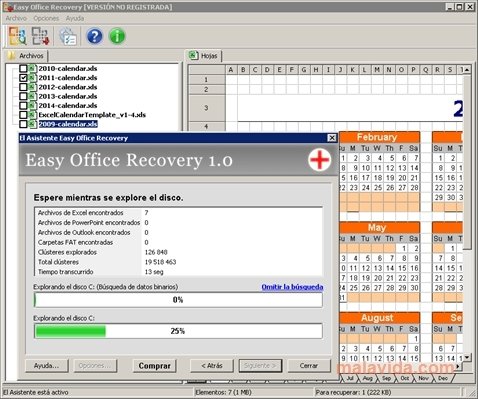Close the Easy Office Recovery wizard dialog

point(332,138)
